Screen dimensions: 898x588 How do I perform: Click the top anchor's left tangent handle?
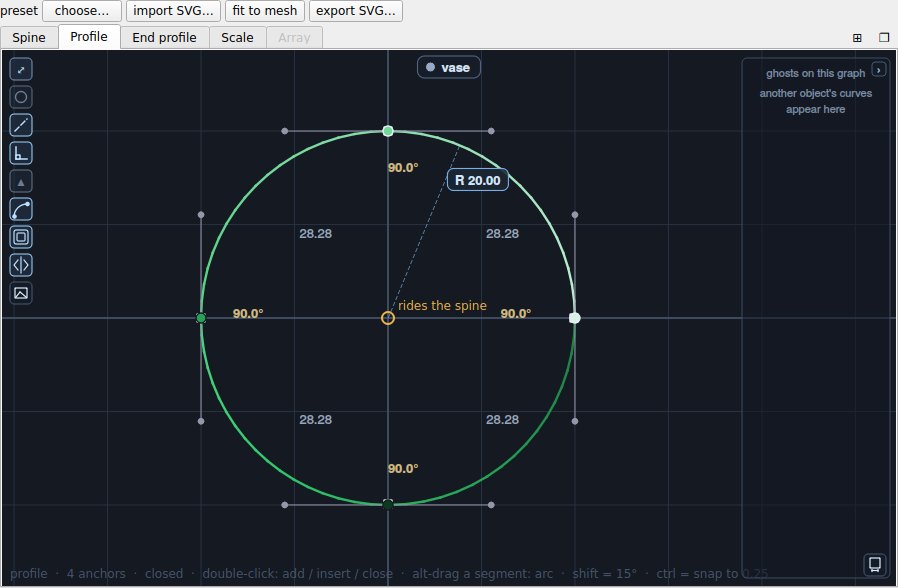pyautogui.click(x=285, y=131)
